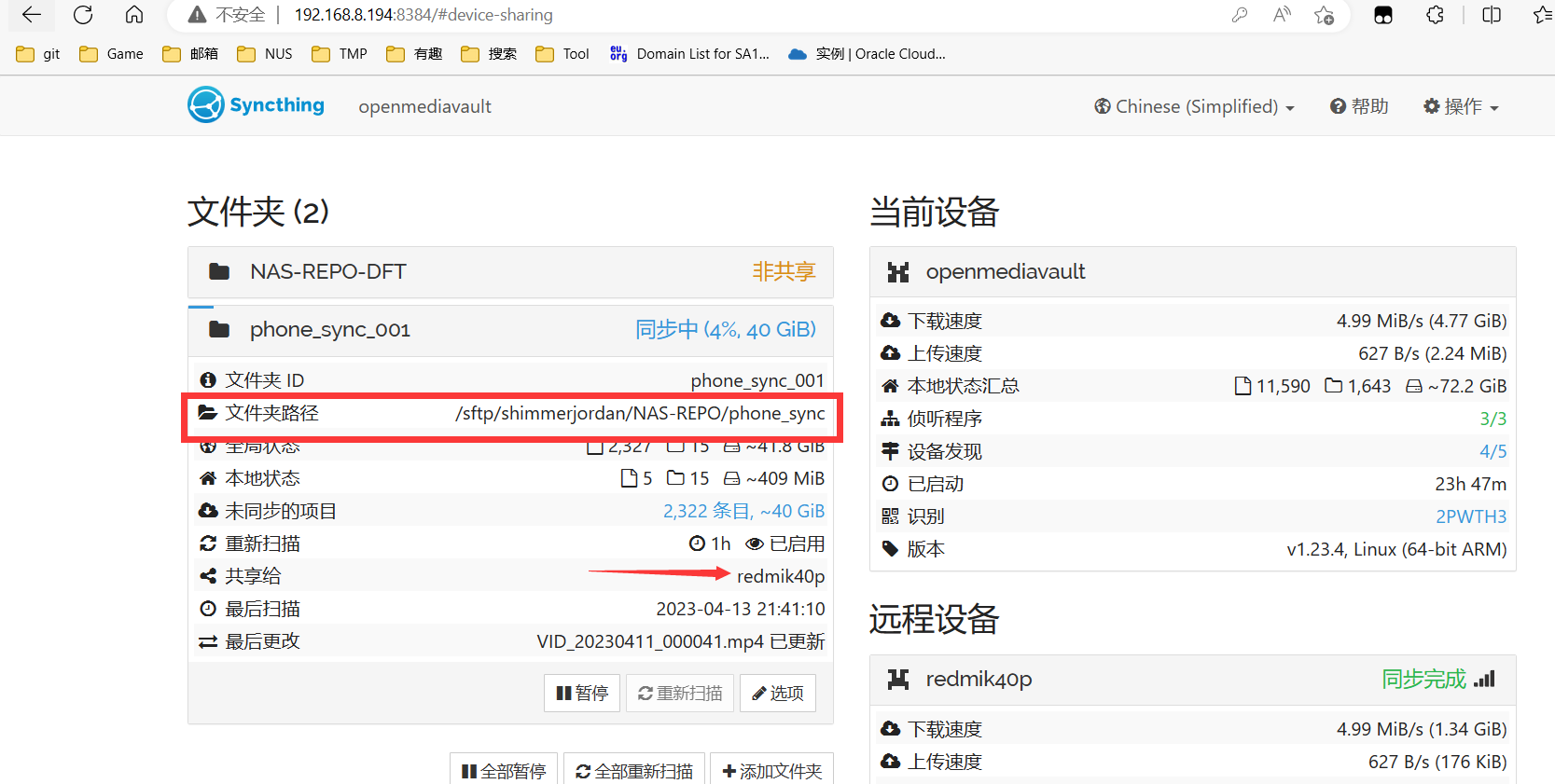Click the info icon beside 文件夹 ID

coord(208,380)
